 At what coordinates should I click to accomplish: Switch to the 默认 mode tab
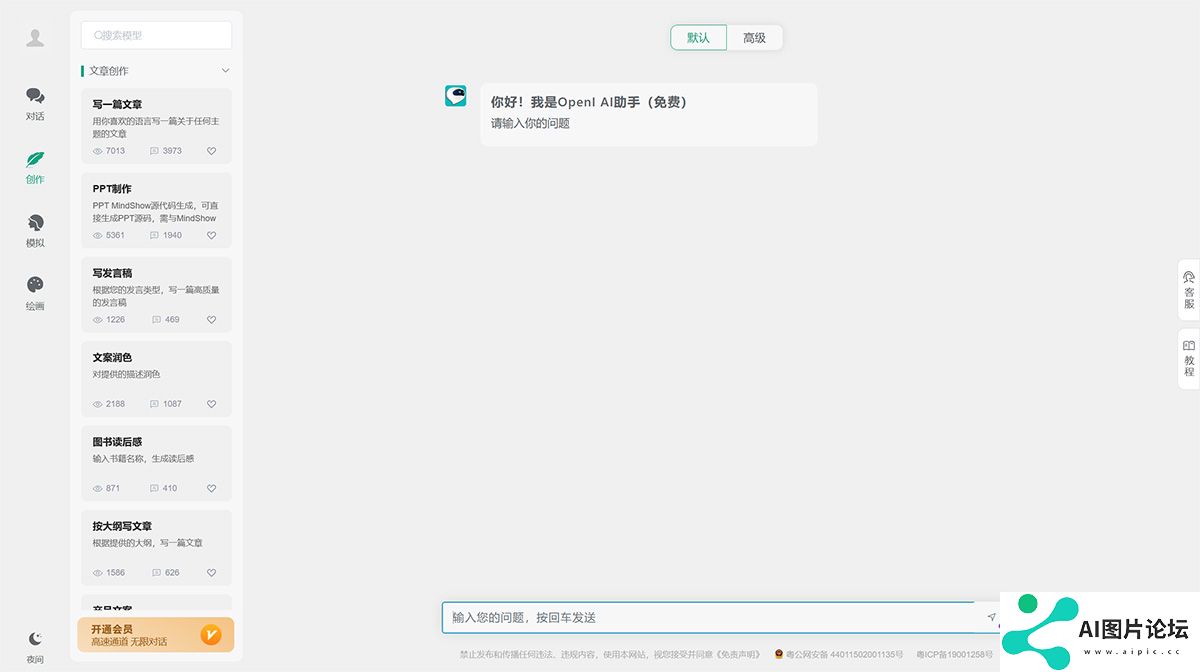pos(698,38)
